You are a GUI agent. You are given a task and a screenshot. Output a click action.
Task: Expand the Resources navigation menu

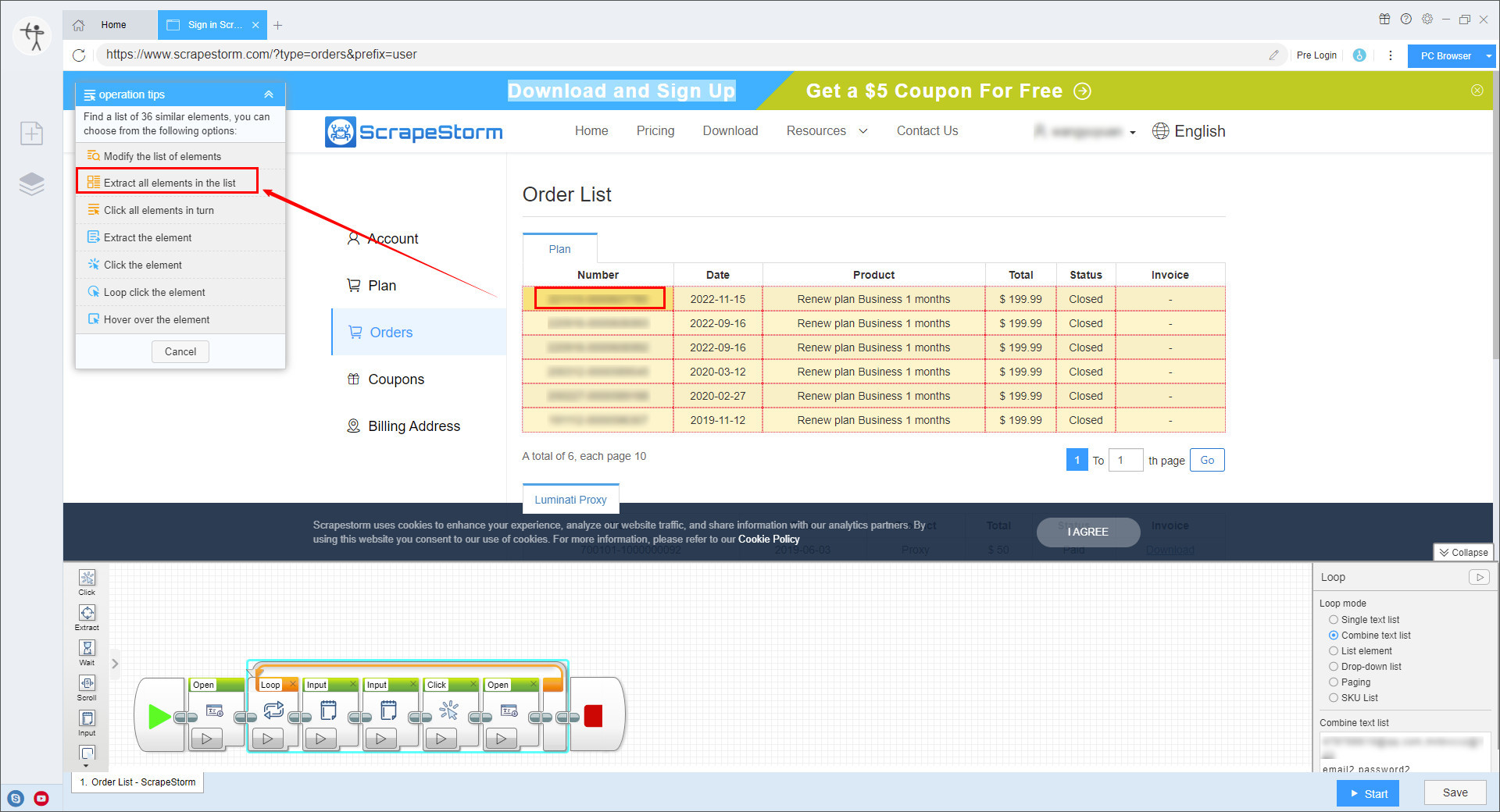click(x=827, y=131)
